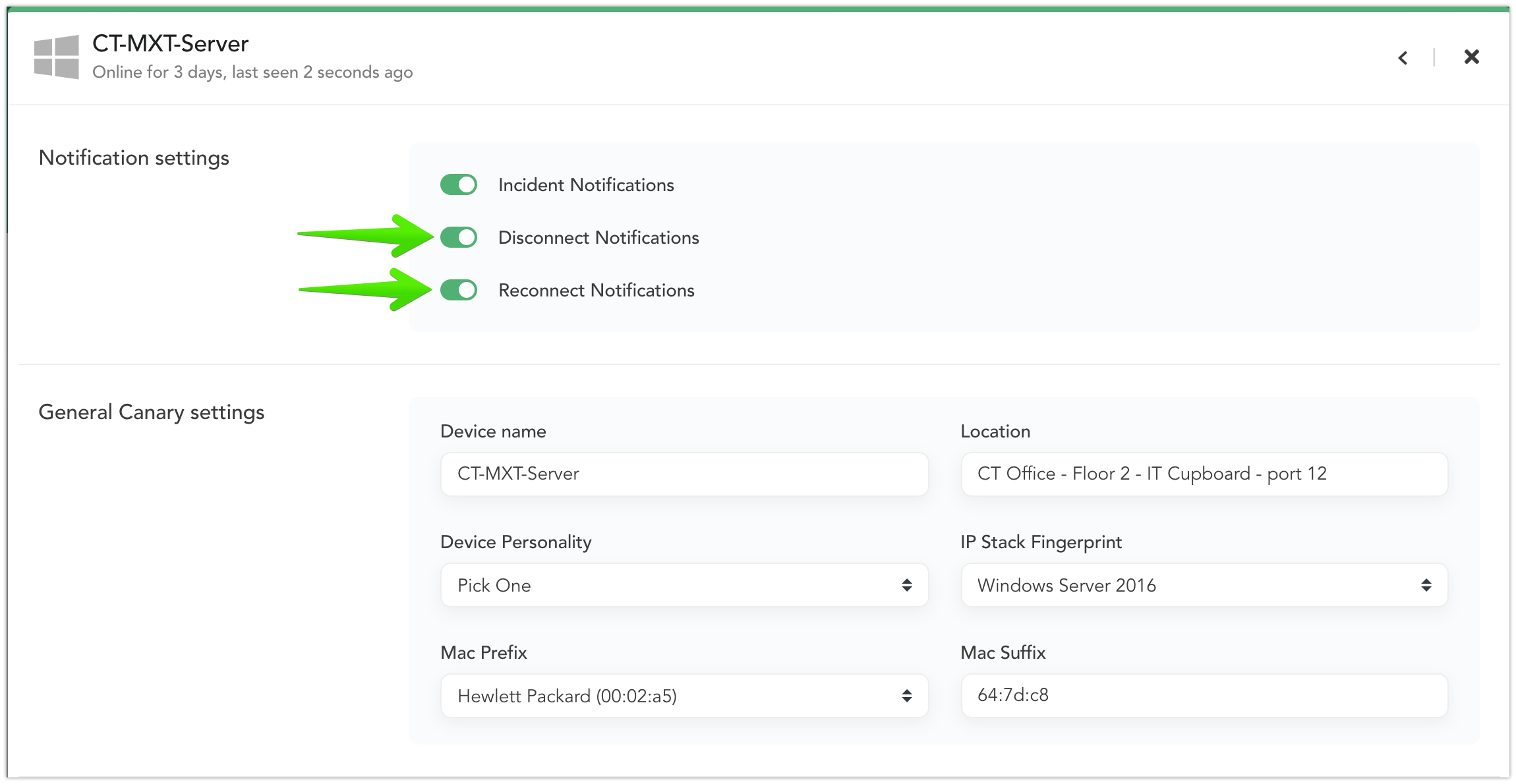Image resolution: width=1516 pixels, height=784 pixels.
Task: Toggle Incident Notifications switch off
Action: point(458,184)
